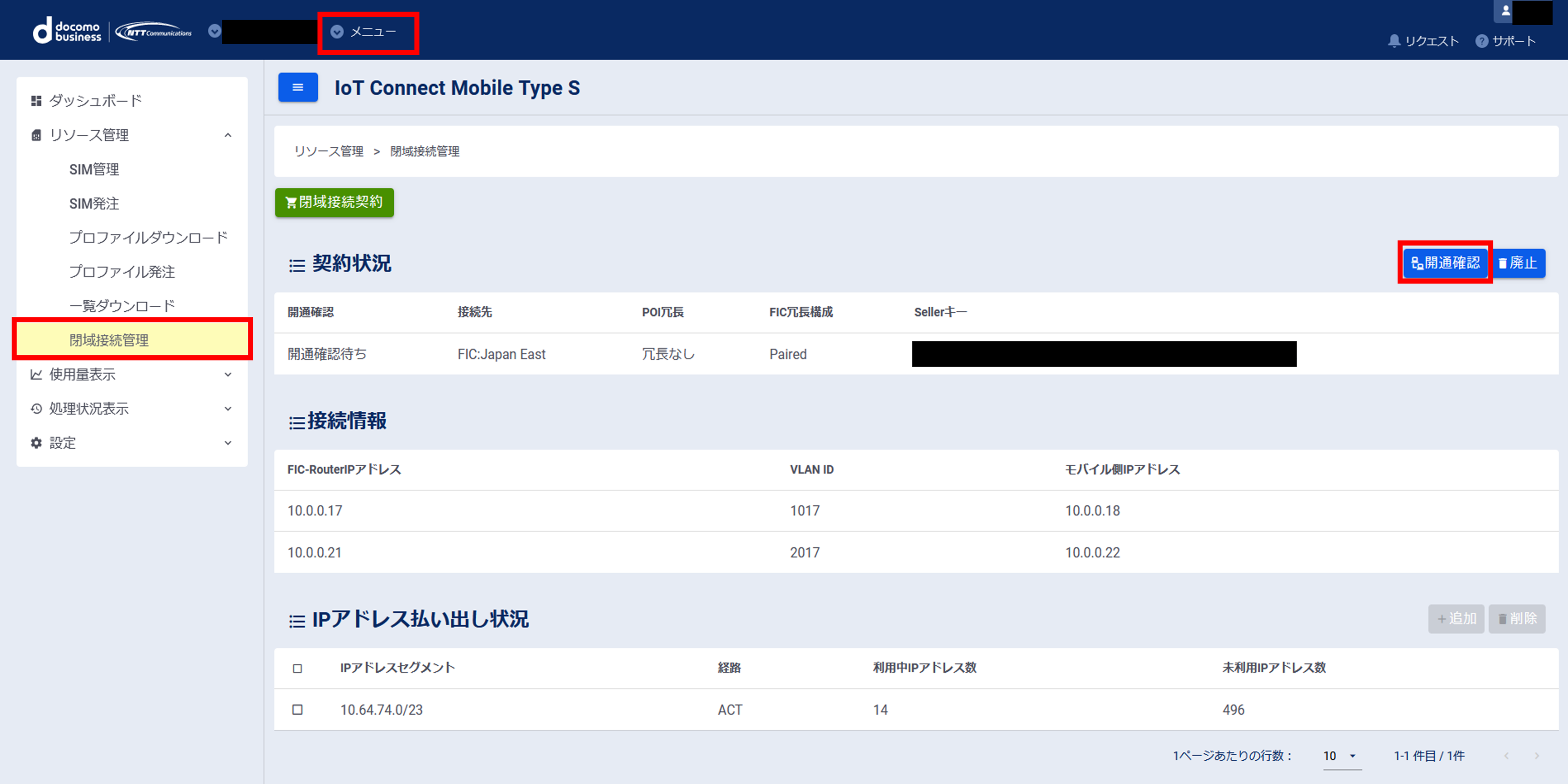The image size is (1568, 784).
Task: Open 一覧ダウンロード in the sidebar
Action: pos(122,306)
